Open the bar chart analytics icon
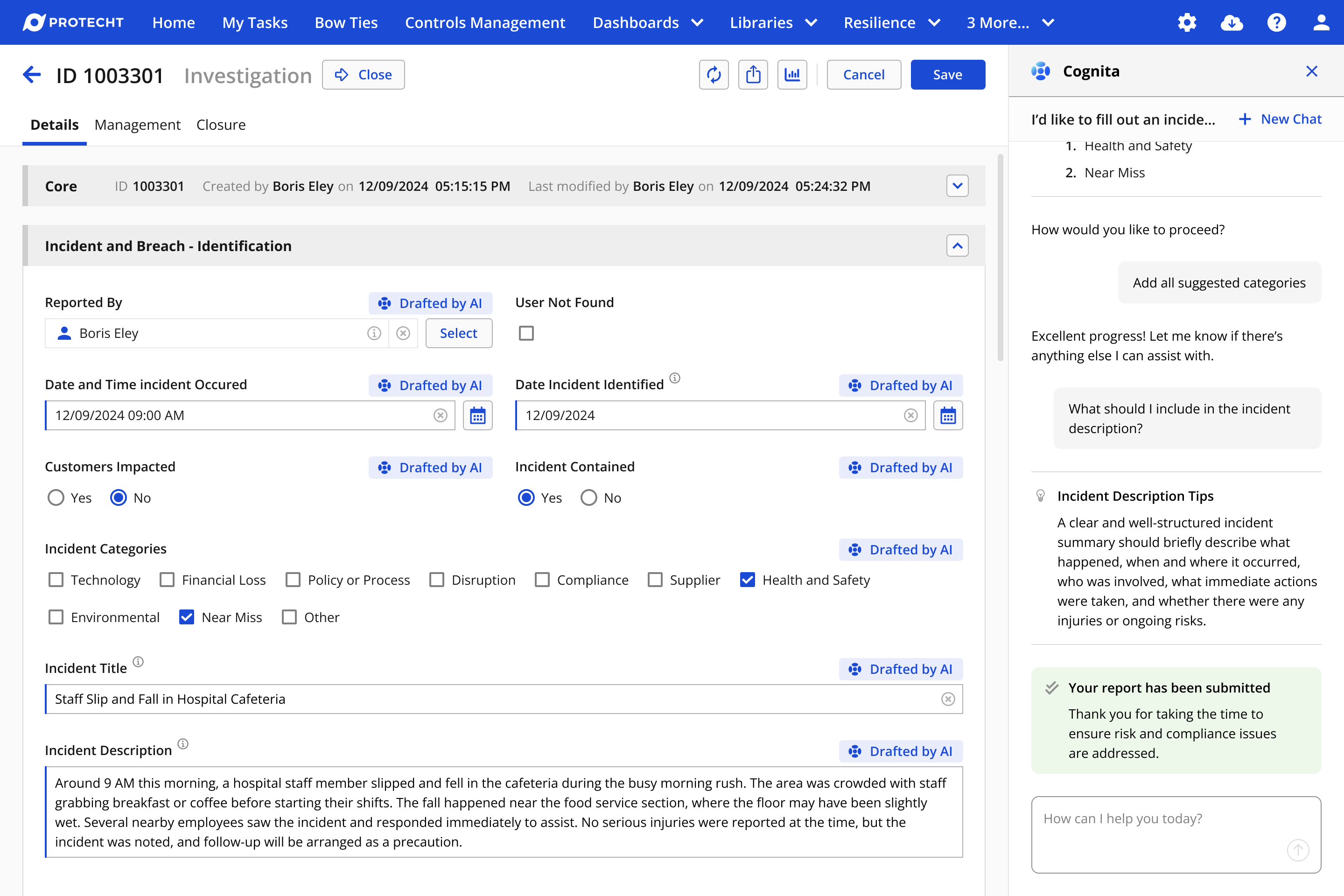This screenshot has width=1344, height=896. click(792, 75)
